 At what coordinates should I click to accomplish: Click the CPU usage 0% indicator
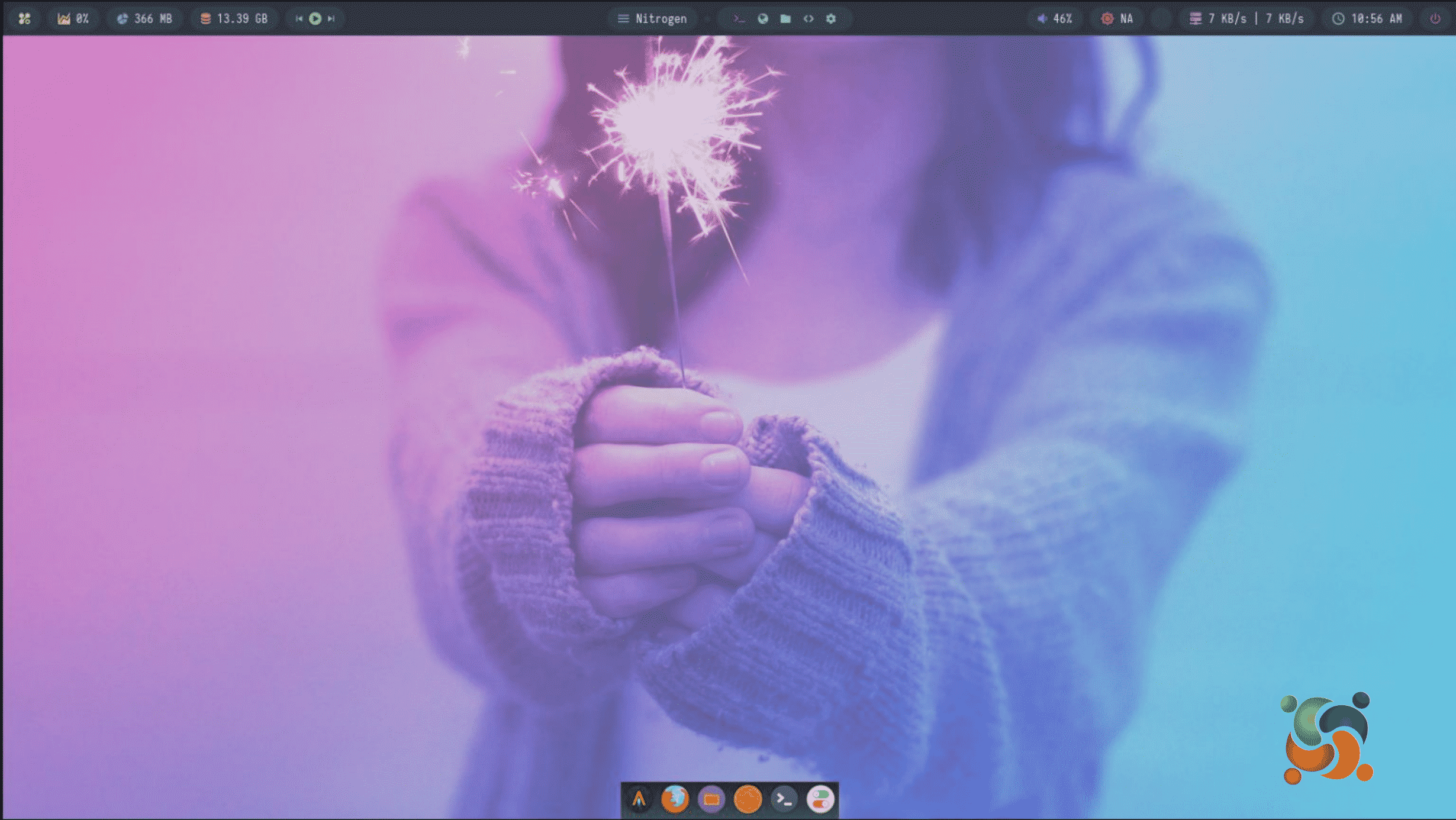coord(73,18)
